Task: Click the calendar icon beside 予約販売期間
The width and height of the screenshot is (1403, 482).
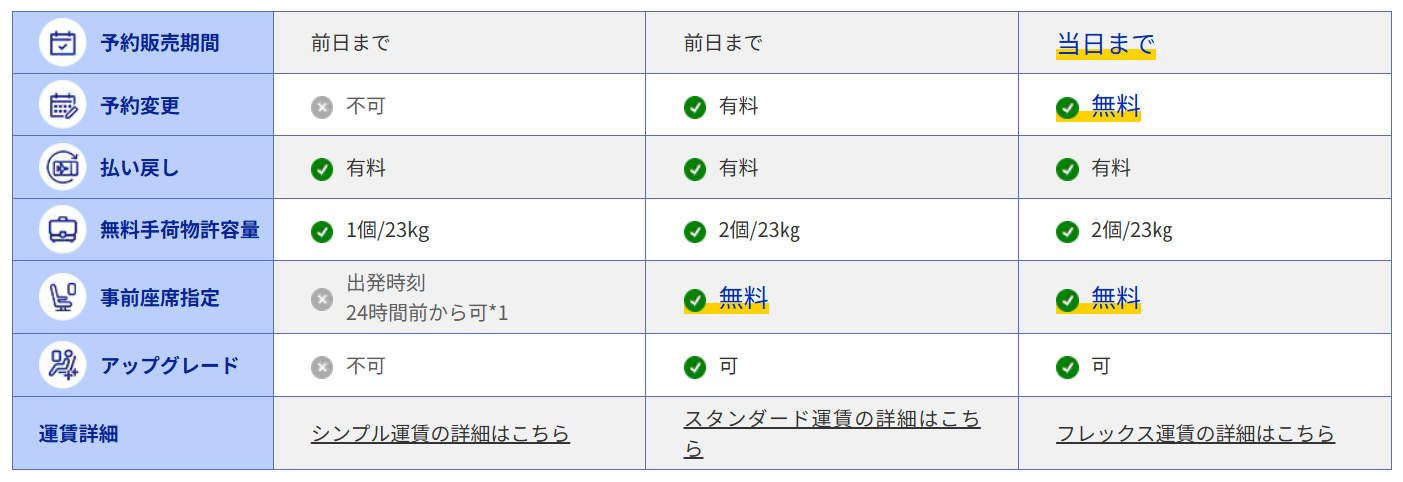Action: [63, 43]
